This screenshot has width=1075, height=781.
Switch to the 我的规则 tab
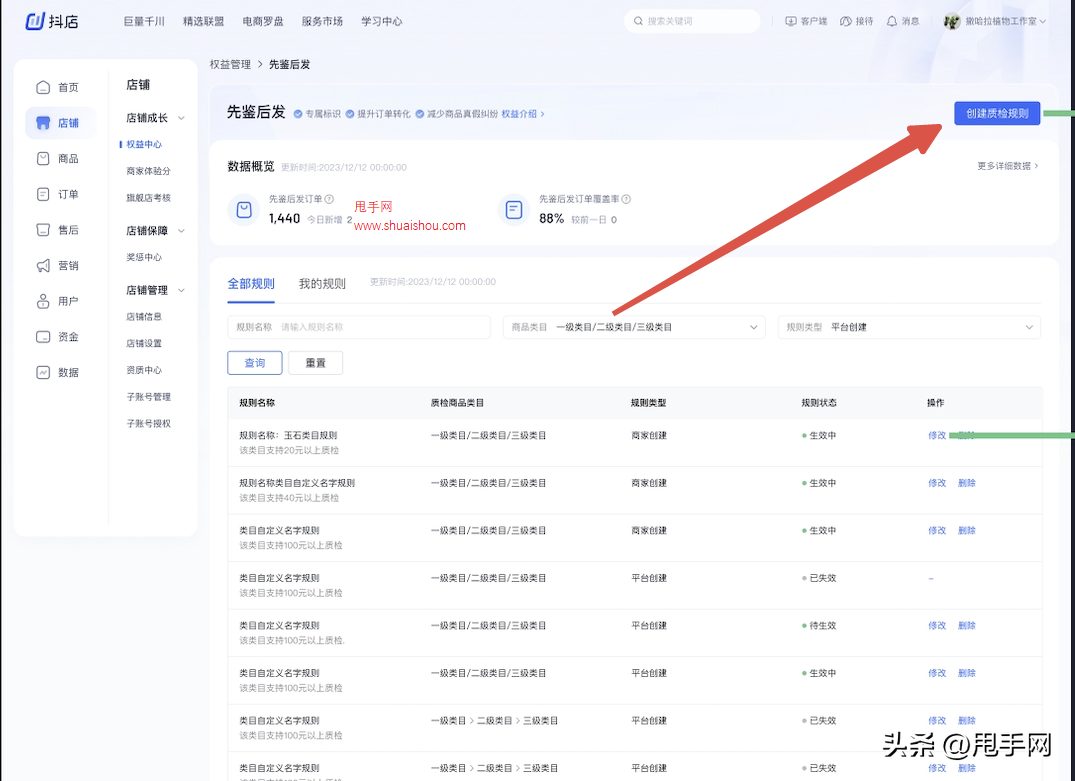click(322, 283)
